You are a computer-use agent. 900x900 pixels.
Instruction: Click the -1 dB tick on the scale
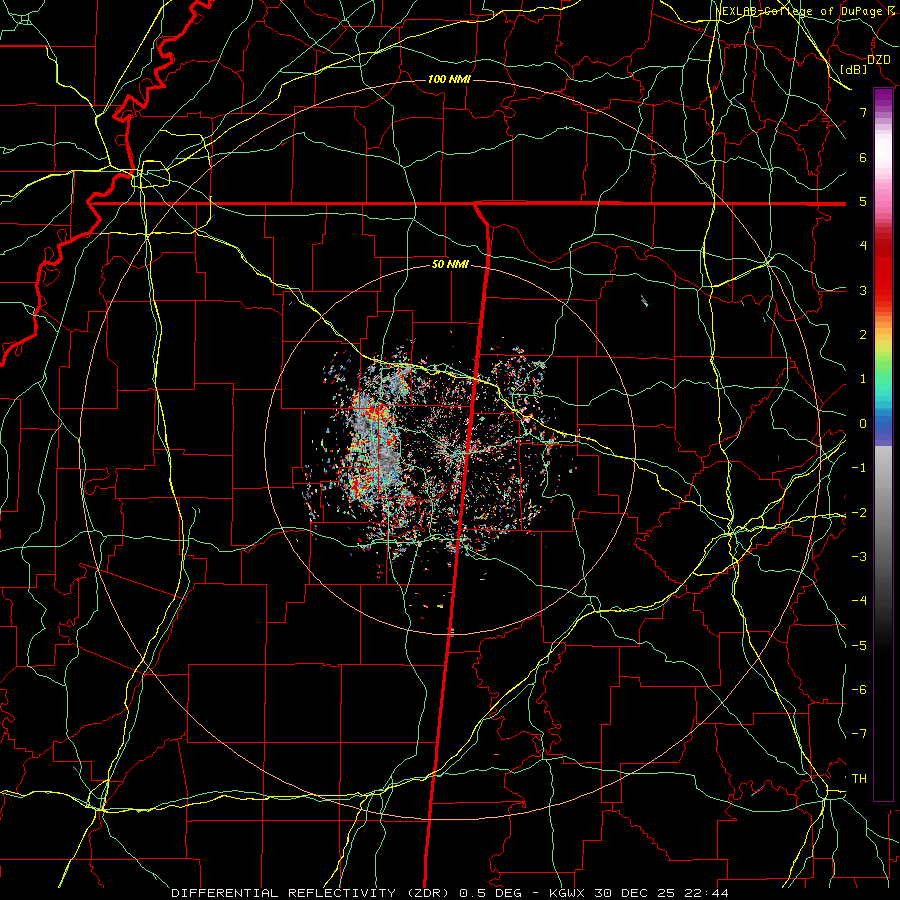859,468
